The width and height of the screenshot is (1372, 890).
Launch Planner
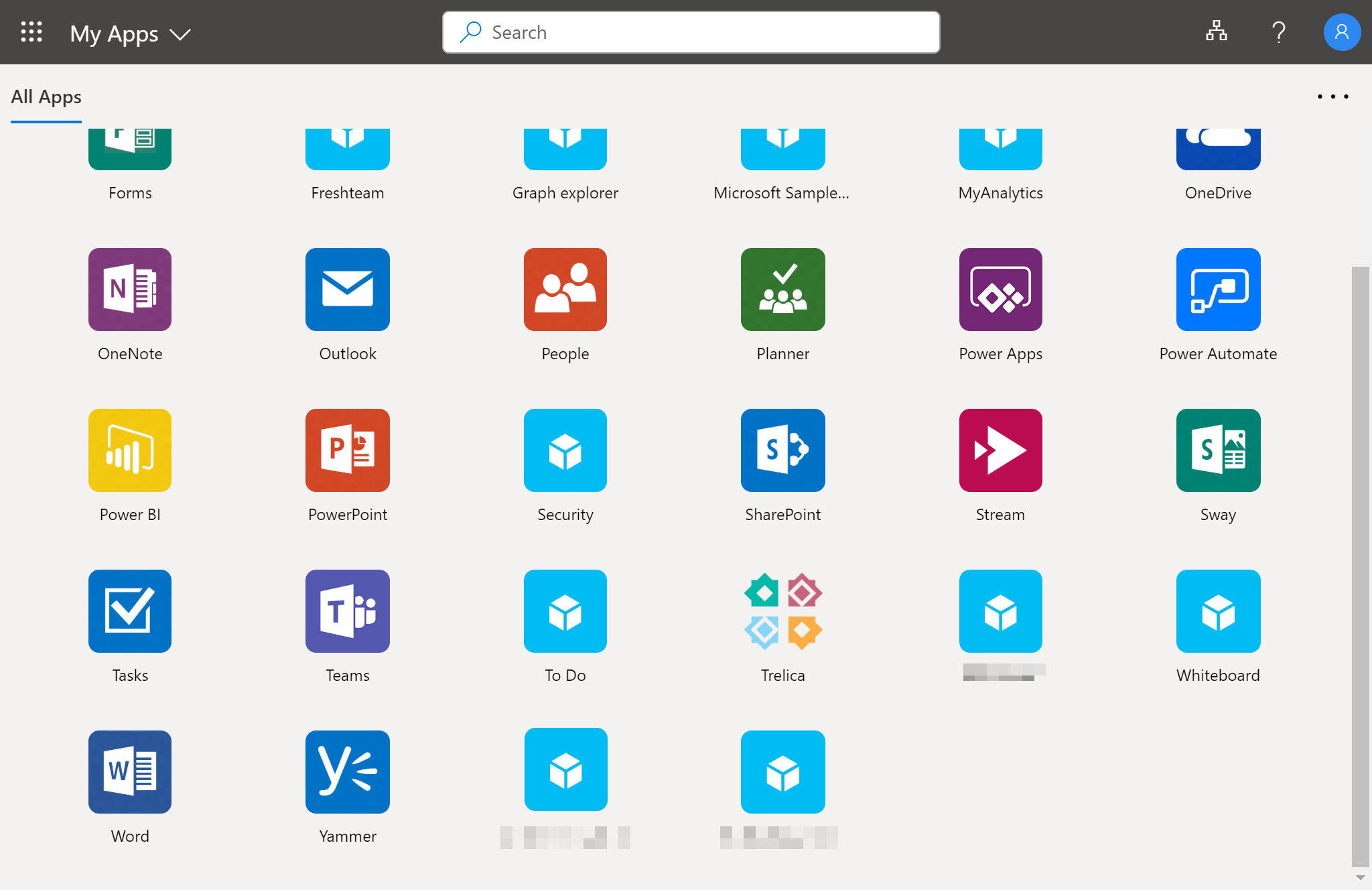coord(782,290)
